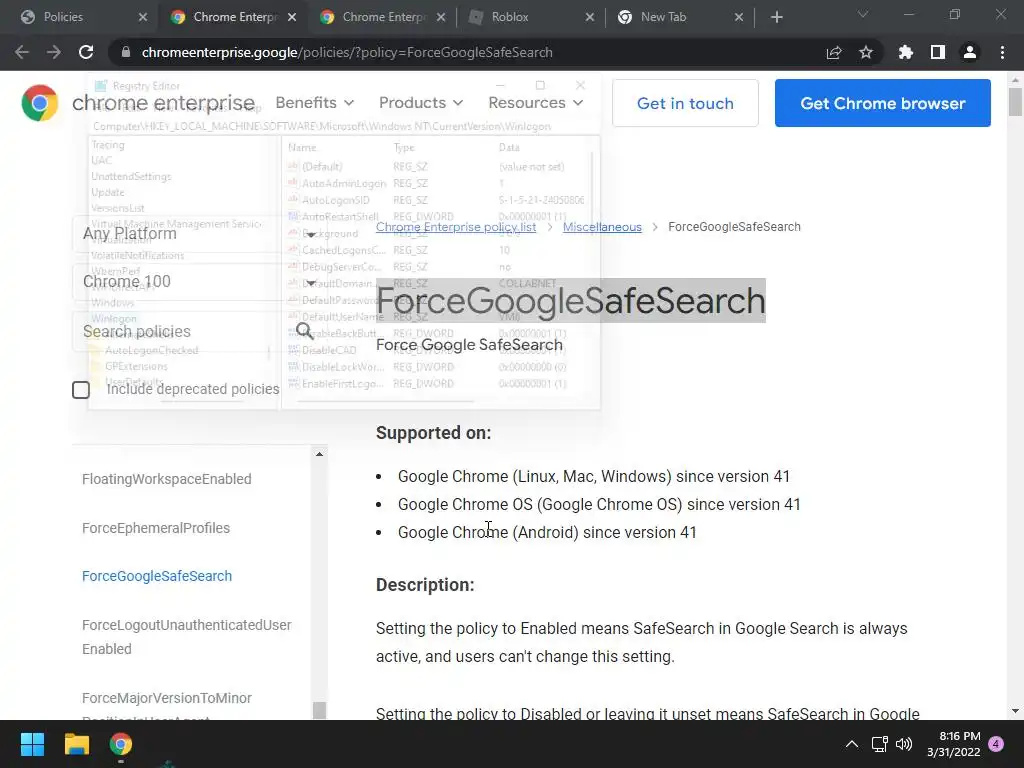Click the search policies magnifier icon

point(304,331)
